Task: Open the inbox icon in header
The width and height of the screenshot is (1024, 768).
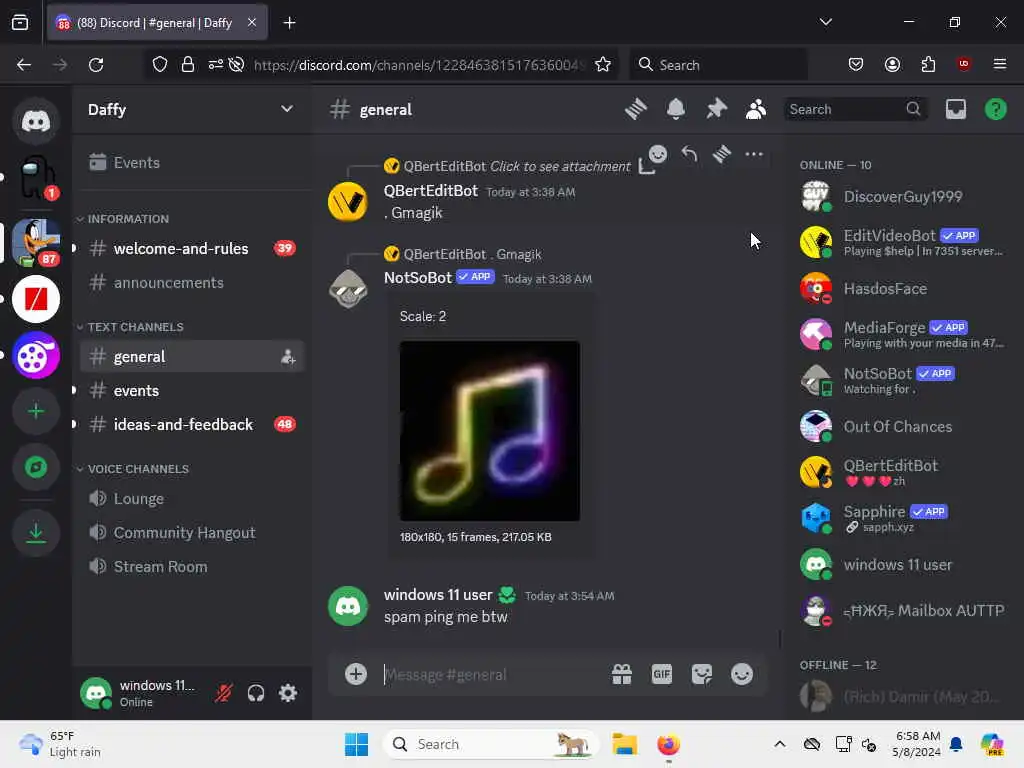Action: [x=955, y=109]
